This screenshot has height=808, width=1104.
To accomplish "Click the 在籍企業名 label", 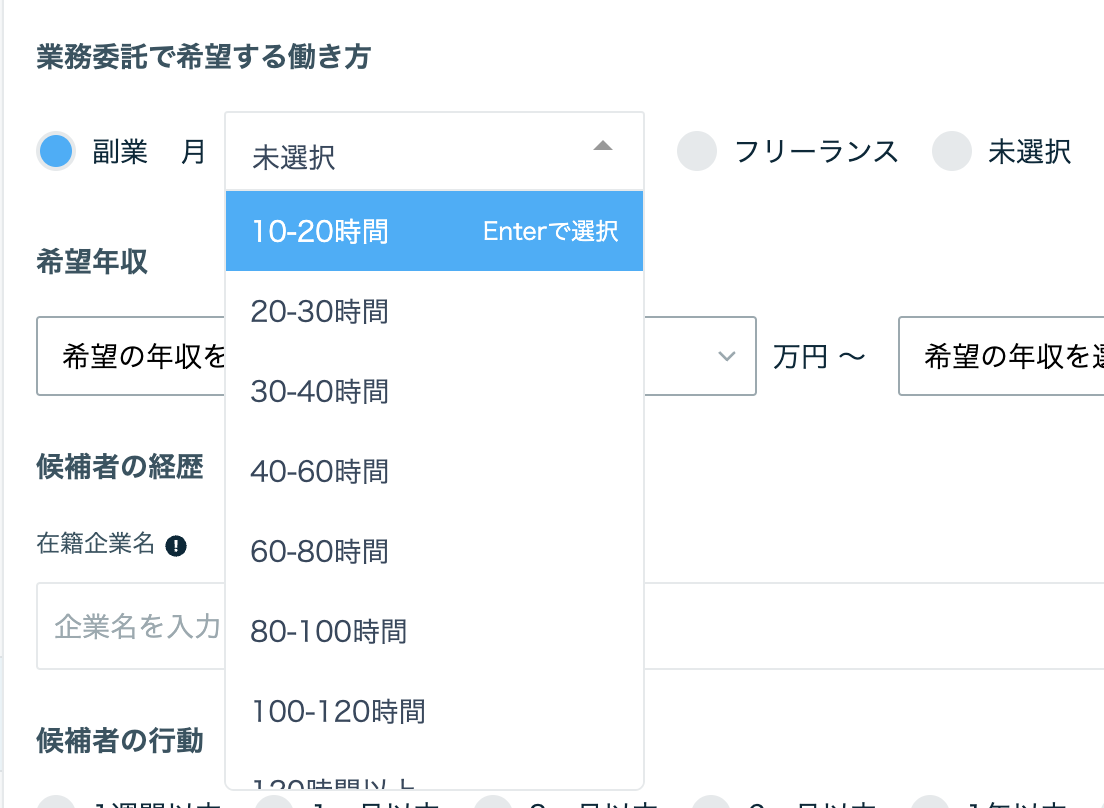I will click(96, 543).
